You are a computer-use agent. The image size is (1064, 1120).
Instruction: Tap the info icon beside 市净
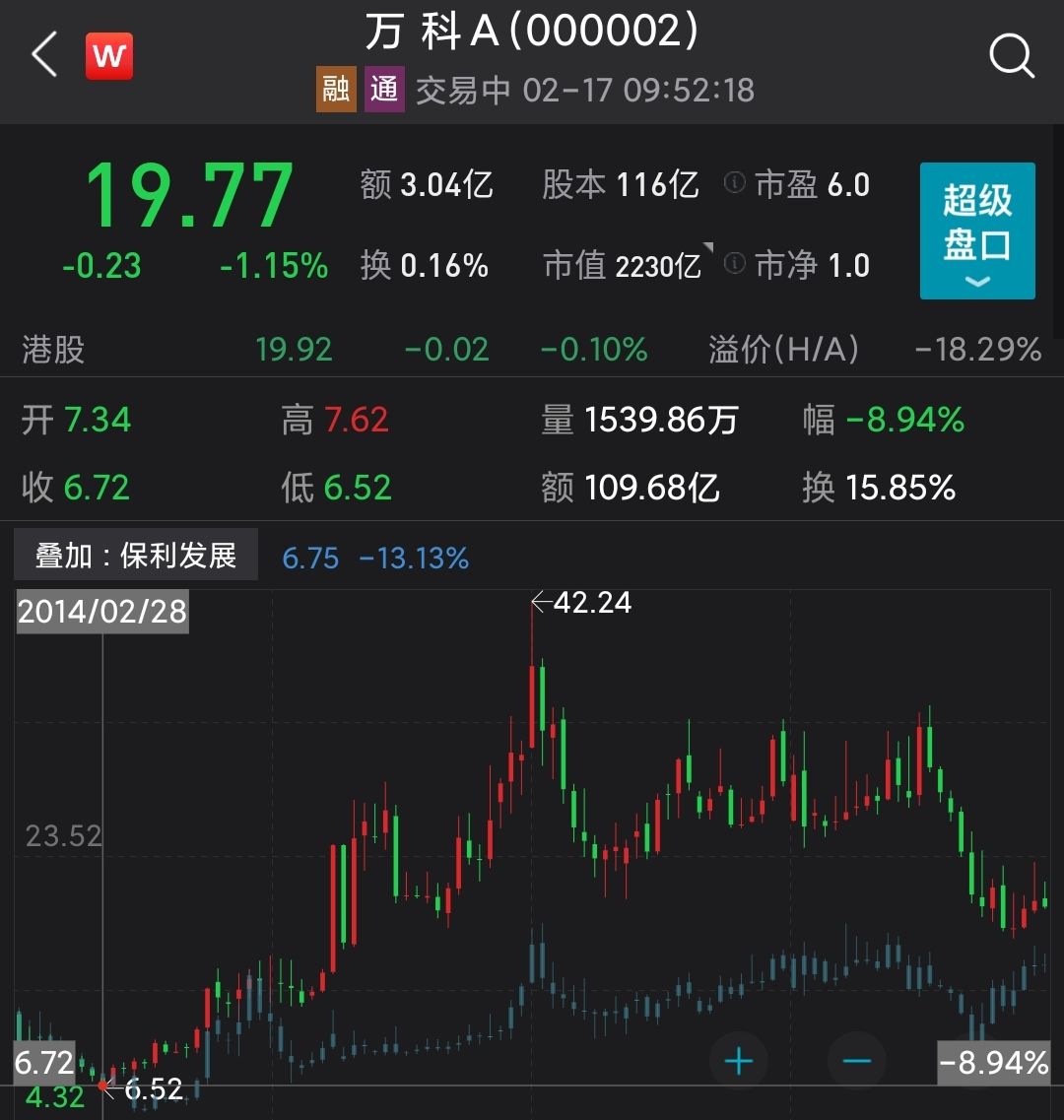point(735,264)
